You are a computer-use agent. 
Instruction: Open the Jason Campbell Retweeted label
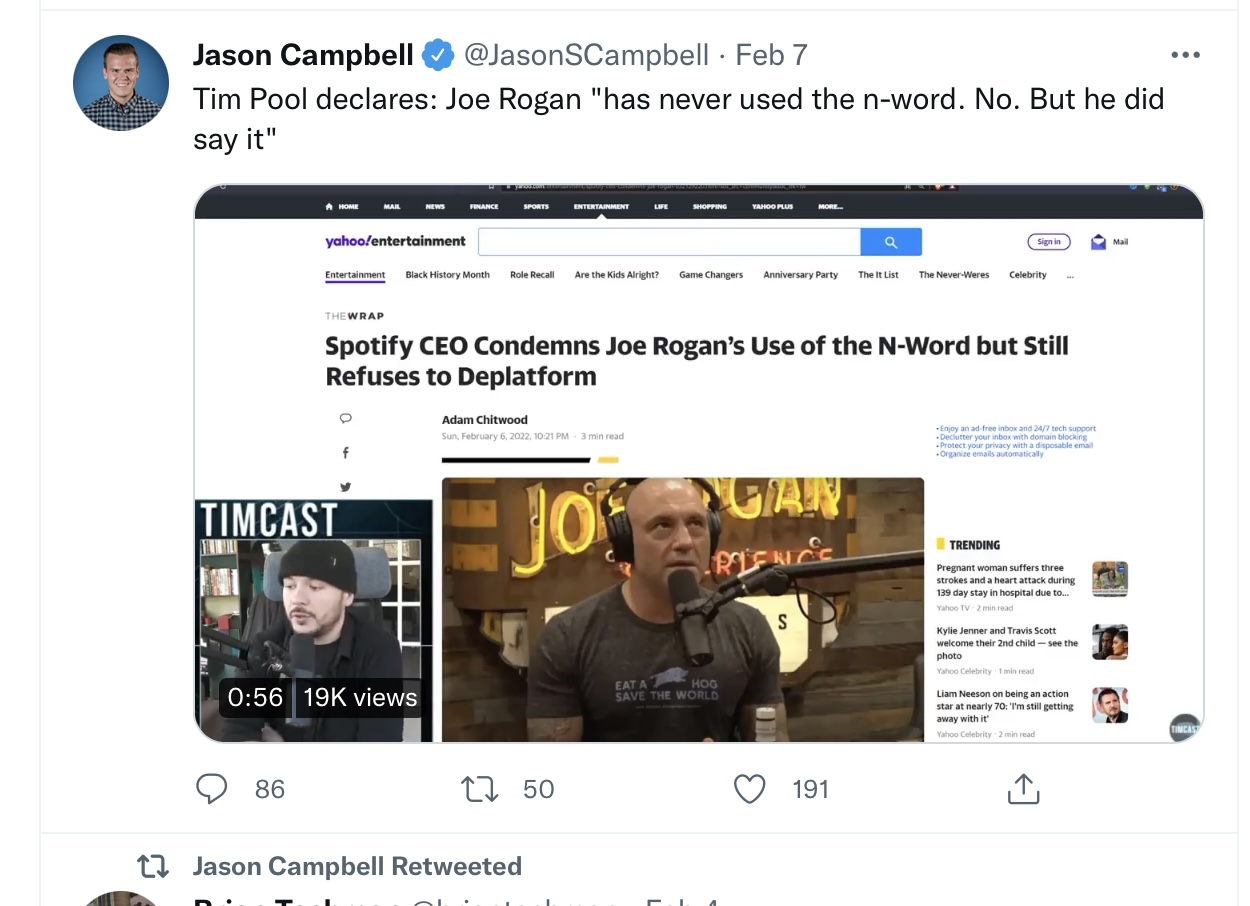coord(357,866)
